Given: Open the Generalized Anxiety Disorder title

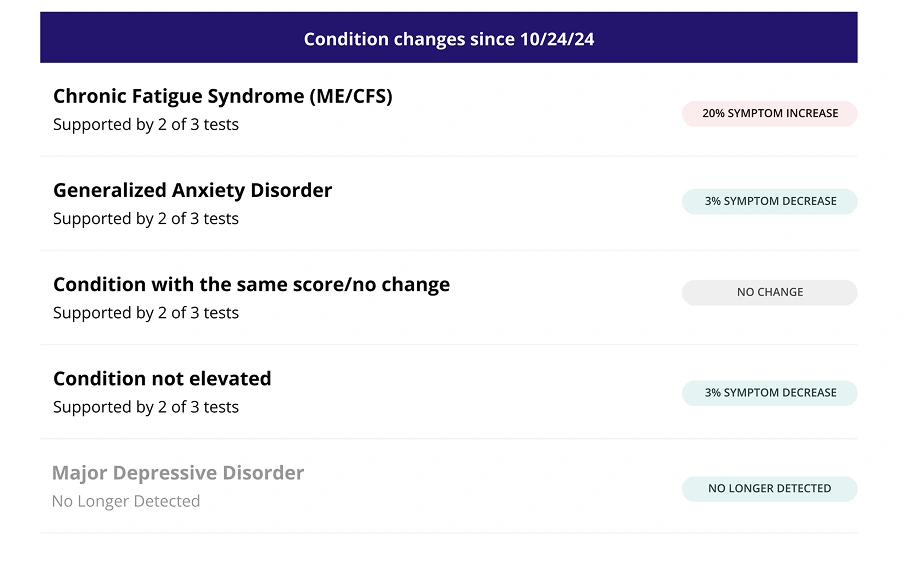Looking at the screenshot, I should (193, 190).
